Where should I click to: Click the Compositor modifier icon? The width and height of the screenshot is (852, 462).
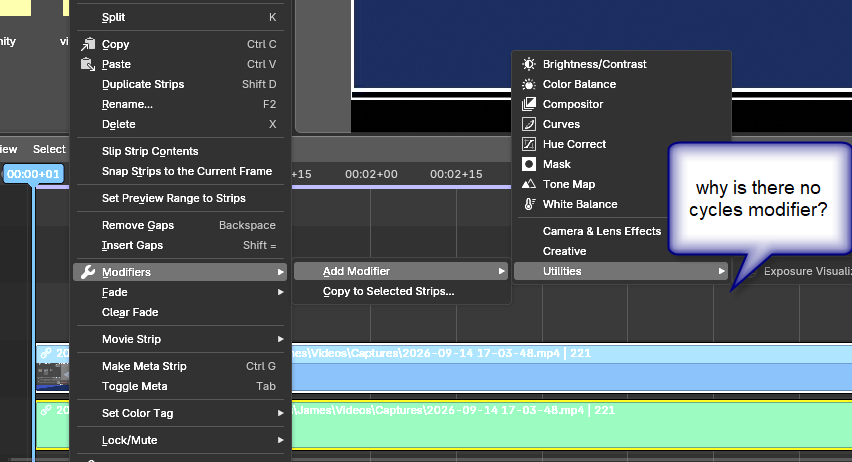tap(529, 104)
